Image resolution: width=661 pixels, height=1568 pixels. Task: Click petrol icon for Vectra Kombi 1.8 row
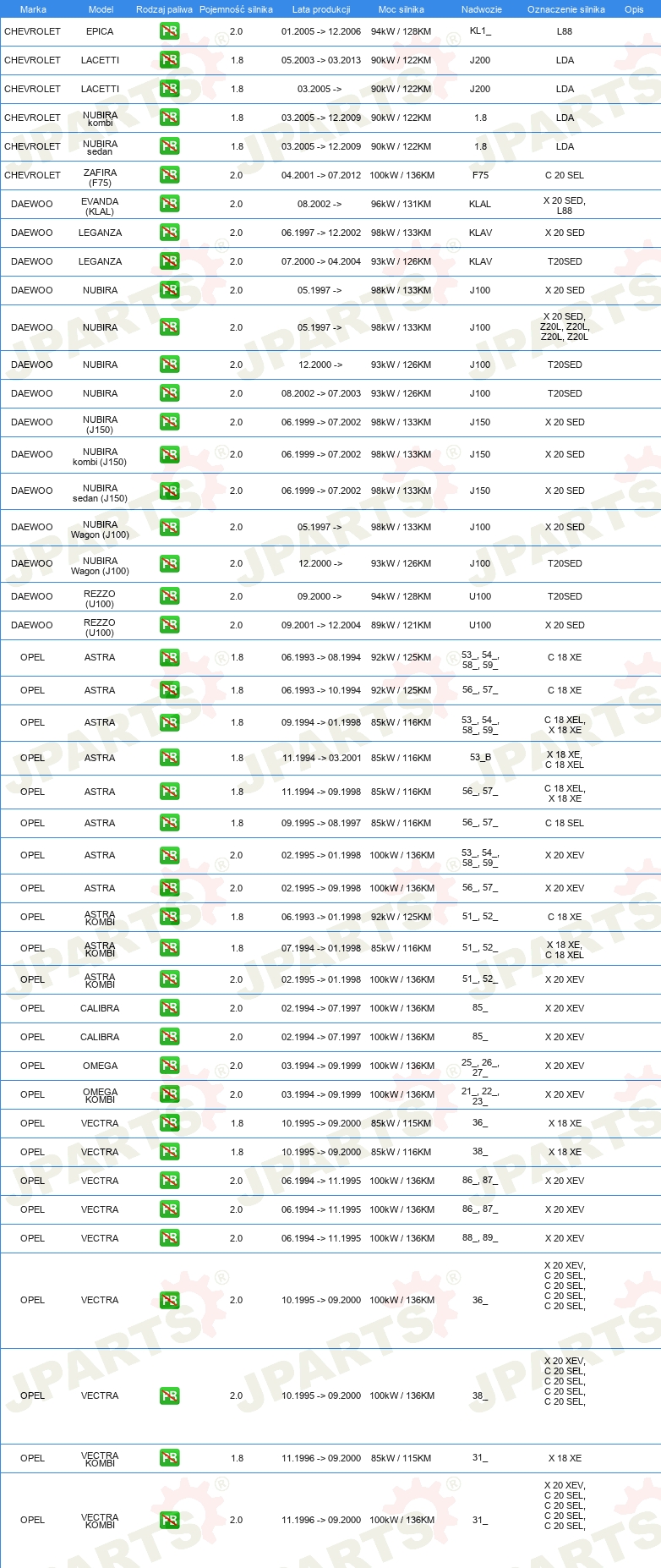click(169, 1458)
